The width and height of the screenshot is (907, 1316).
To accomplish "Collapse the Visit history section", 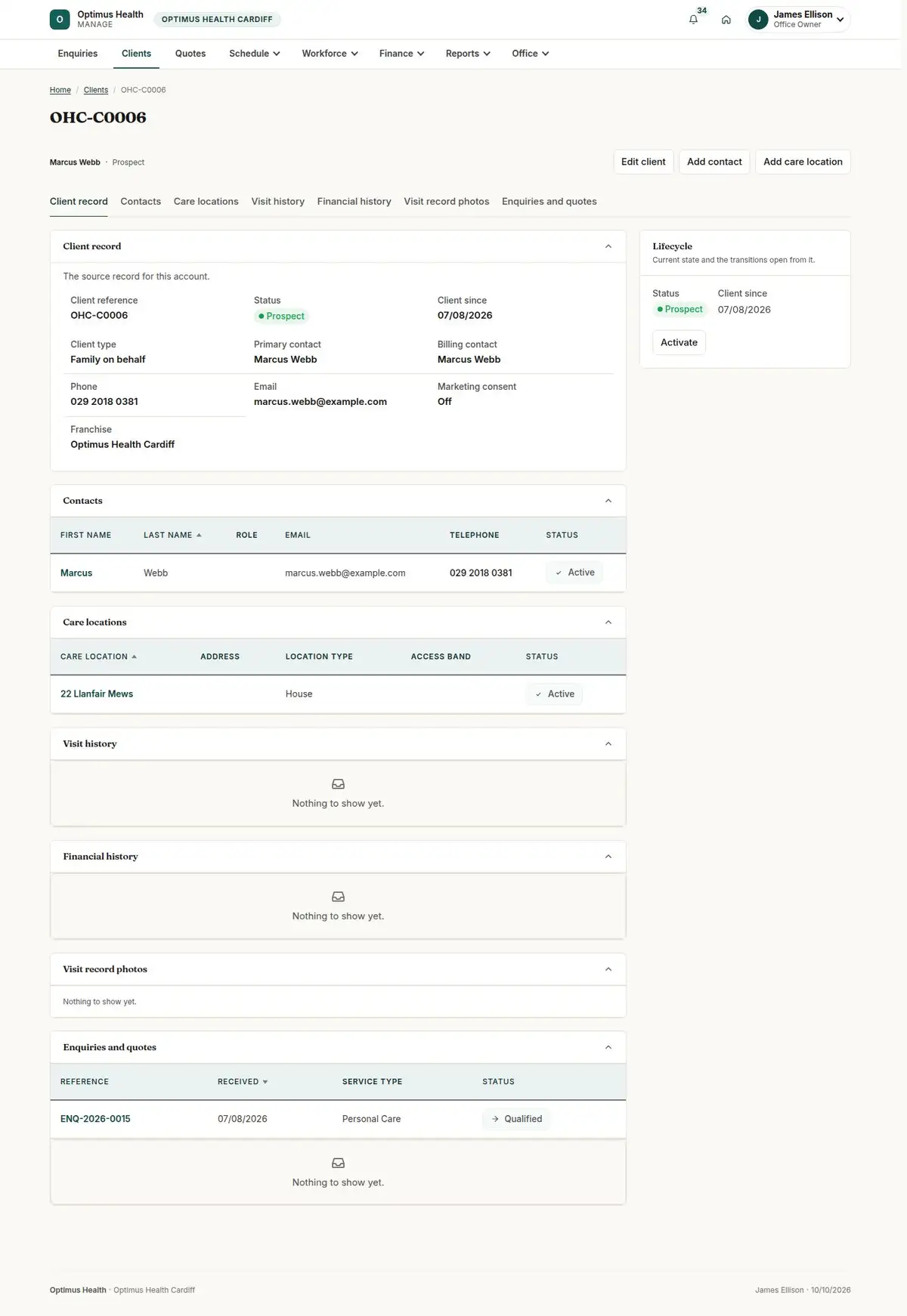I will click(608, 744).
